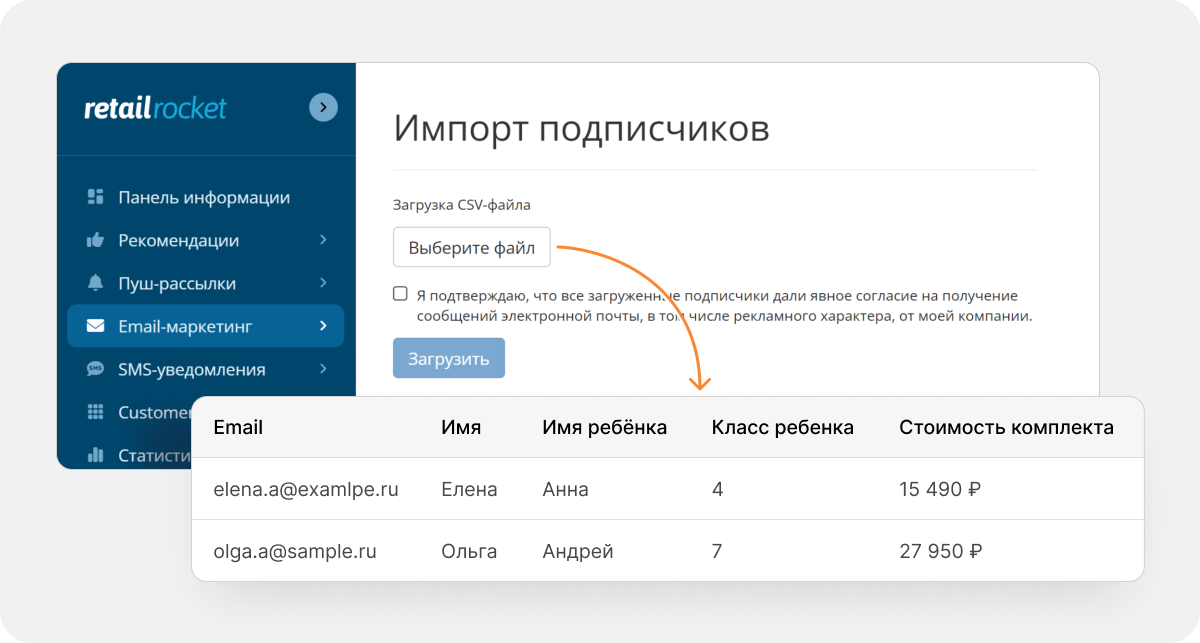Click the bell icon beside Пуш-рассылки
The height and width of the screenshot is (643, 1200).
[96, 283]
